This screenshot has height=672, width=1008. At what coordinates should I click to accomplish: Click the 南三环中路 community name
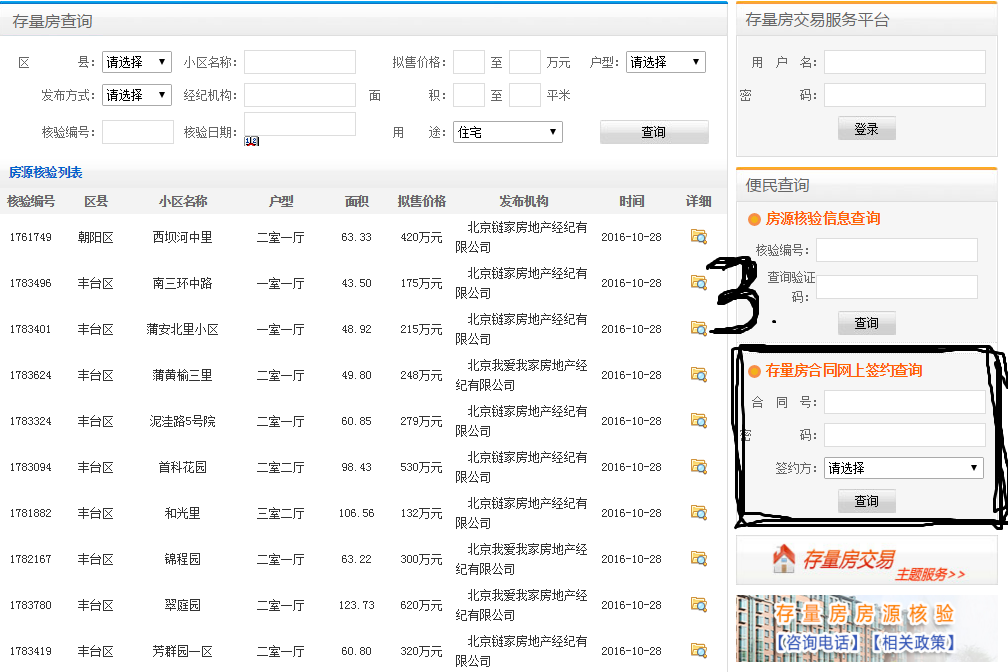(182, 283)
